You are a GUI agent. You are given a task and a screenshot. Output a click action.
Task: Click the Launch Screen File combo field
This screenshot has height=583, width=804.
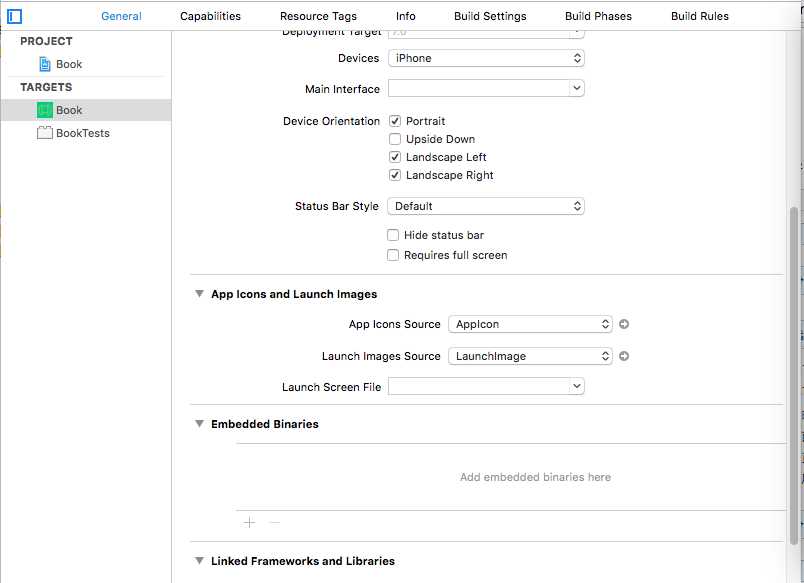(x=485, y=386)
